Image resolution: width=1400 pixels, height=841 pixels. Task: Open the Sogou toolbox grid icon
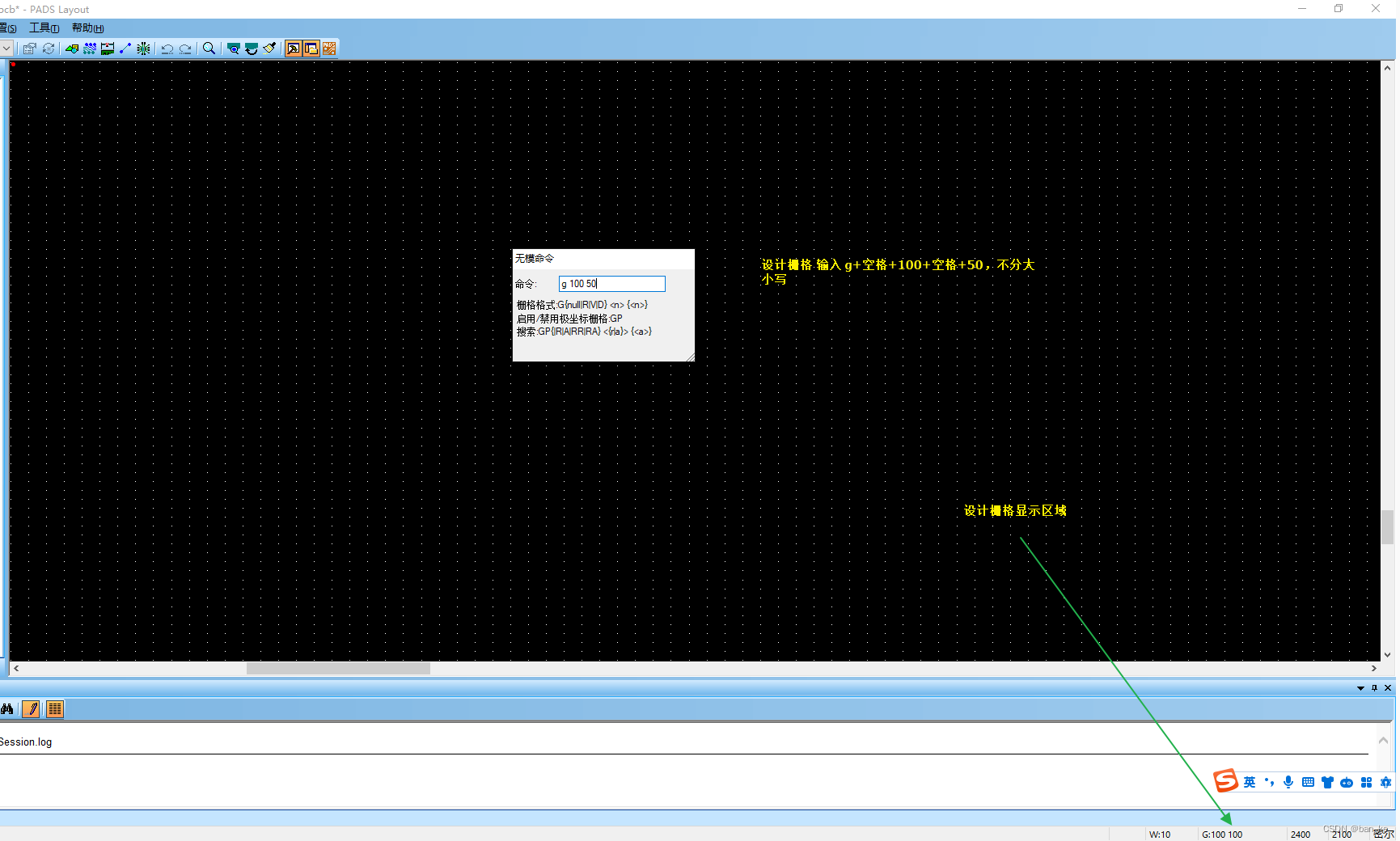(x=1366, y=782)
